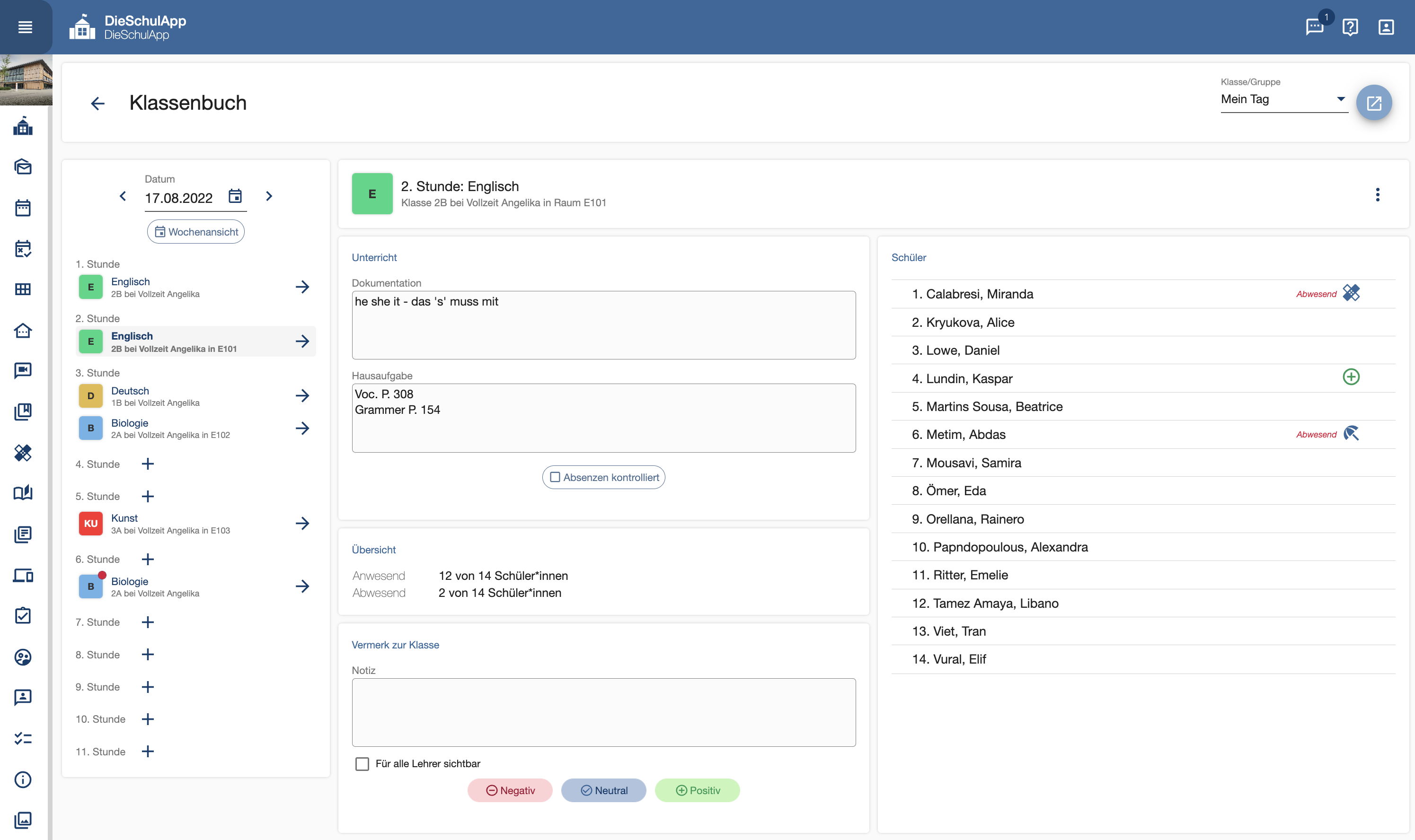The width and height of the screenshot is (1415, 840).
Task: Open the image gallery sidebar icon
Action: (x=23, y=820)
